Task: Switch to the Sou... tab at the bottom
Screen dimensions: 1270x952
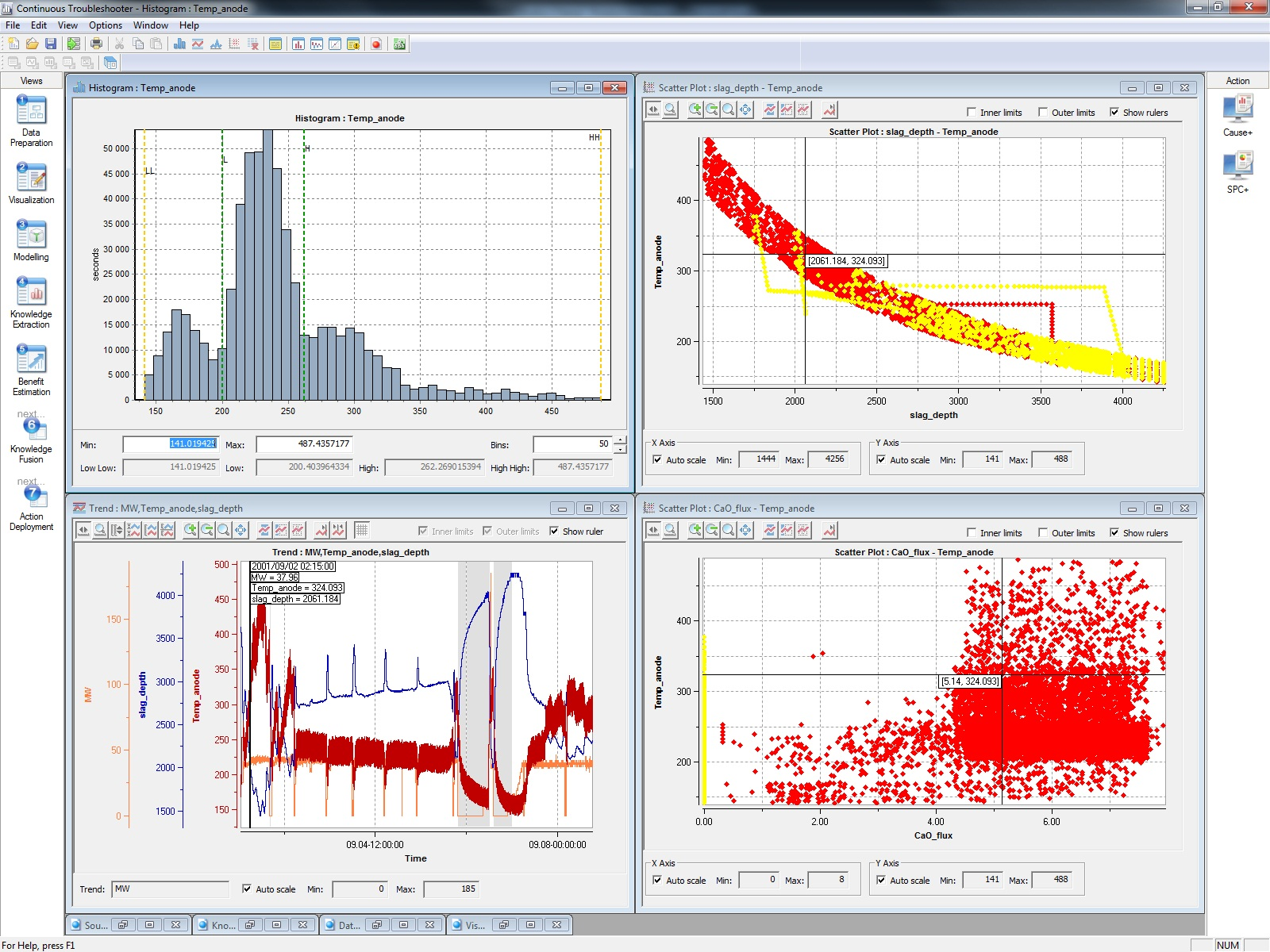Action: [90, 925]
